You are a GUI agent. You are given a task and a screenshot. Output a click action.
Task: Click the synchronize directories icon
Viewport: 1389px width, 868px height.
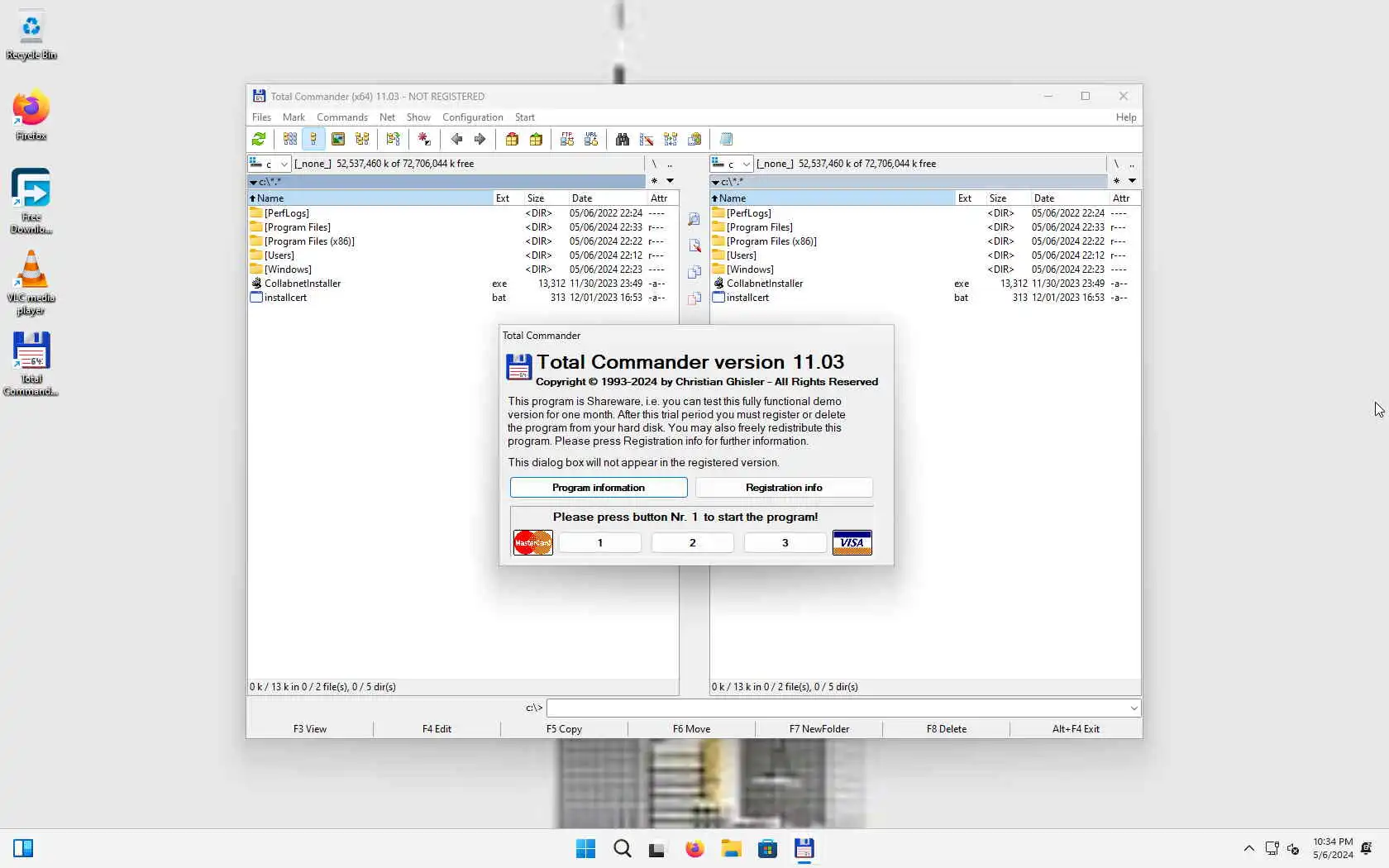point(671,139)
